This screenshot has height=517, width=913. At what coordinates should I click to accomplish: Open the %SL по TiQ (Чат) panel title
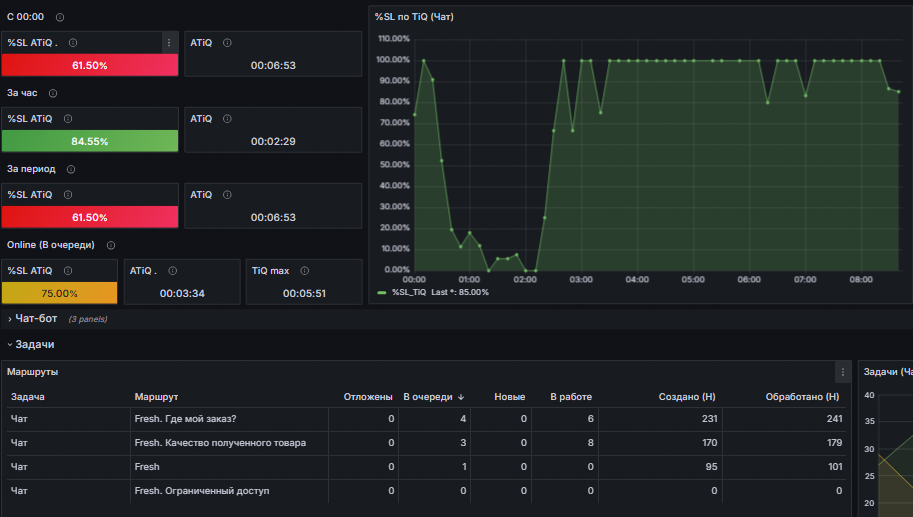[414, 17]
